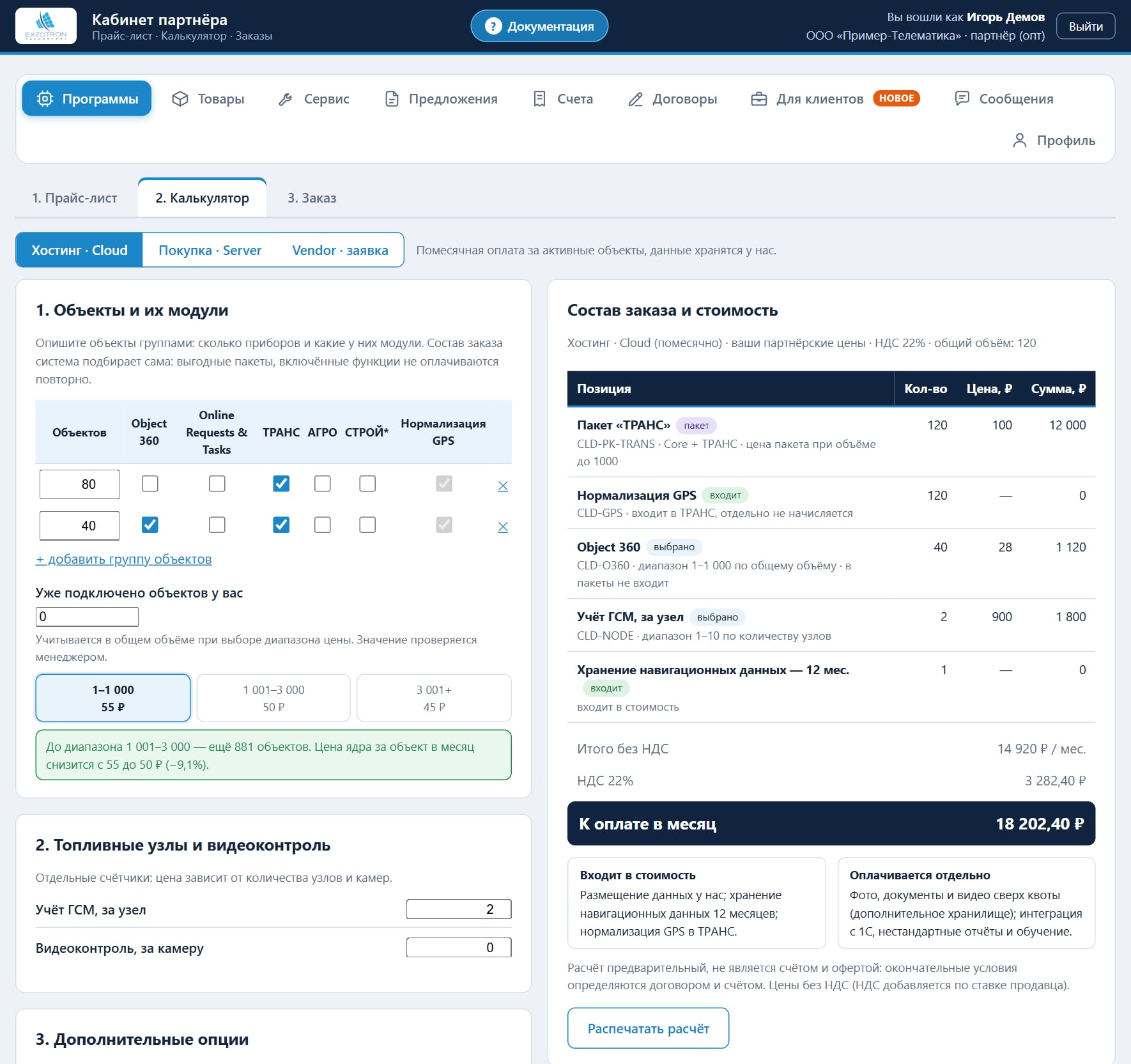This screenshot has width=1131, height=1064.
Task: Remove the 80-object group row
Action: tap(503, 486)
